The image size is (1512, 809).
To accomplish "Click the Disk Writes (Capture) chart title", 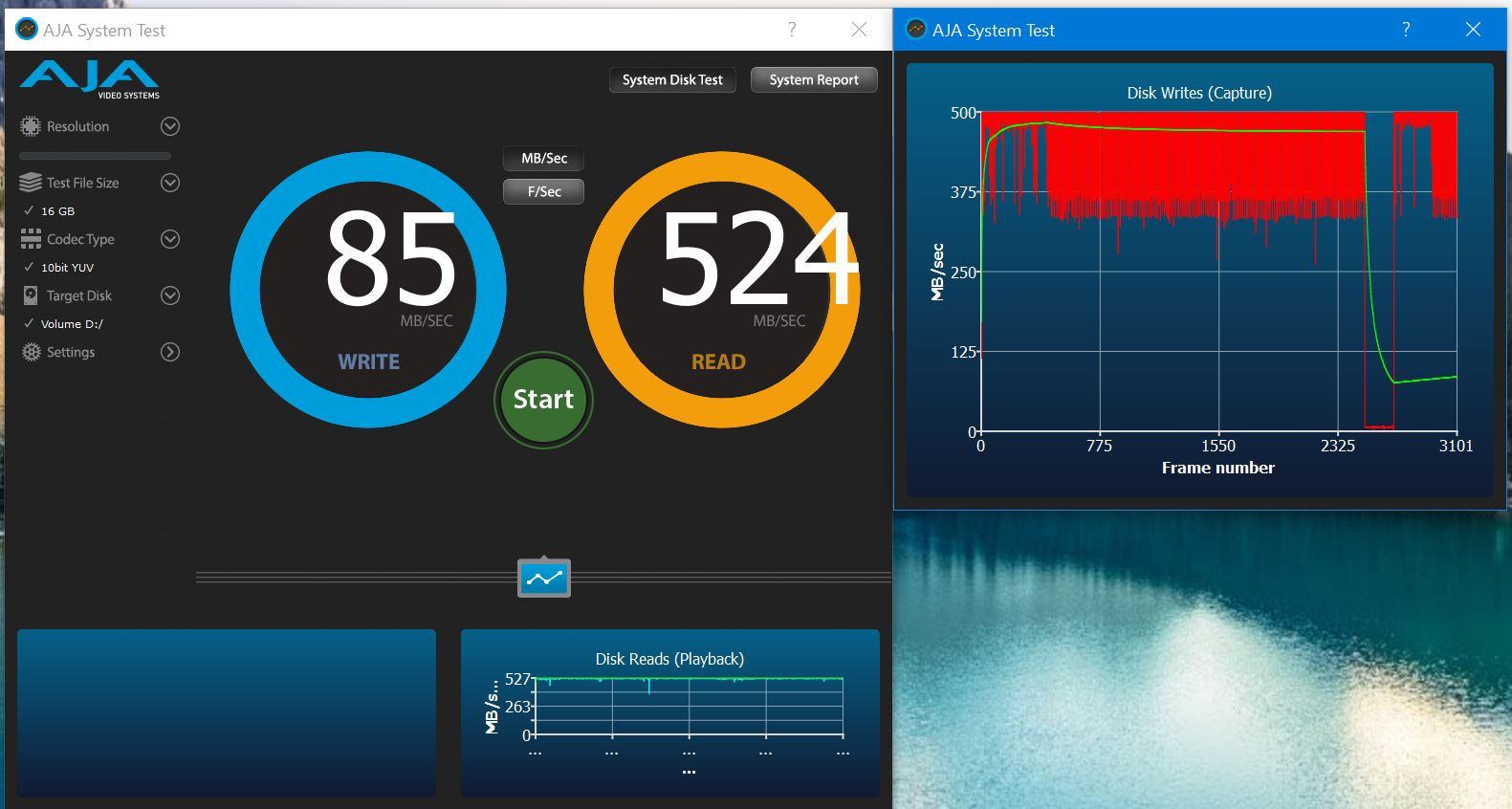I will pyautogui.click(x=1199, y=93).
